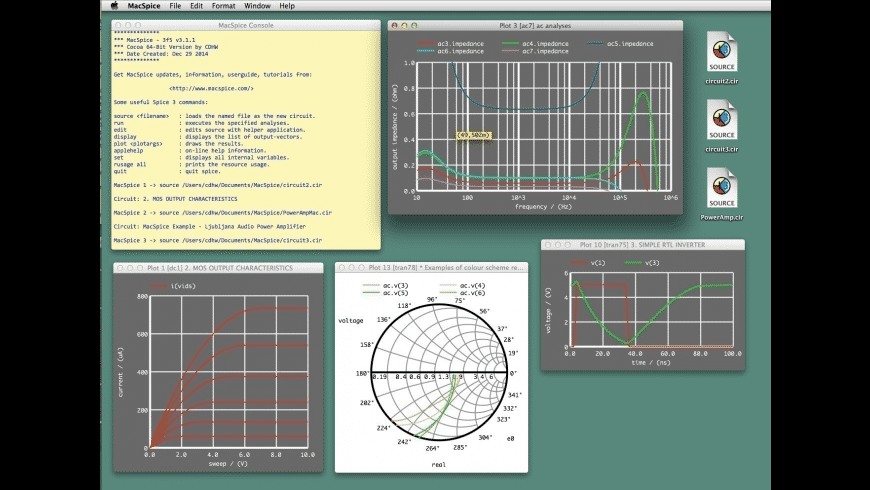
Task: Close the MacSpice Console window
Action: (118, 25)
